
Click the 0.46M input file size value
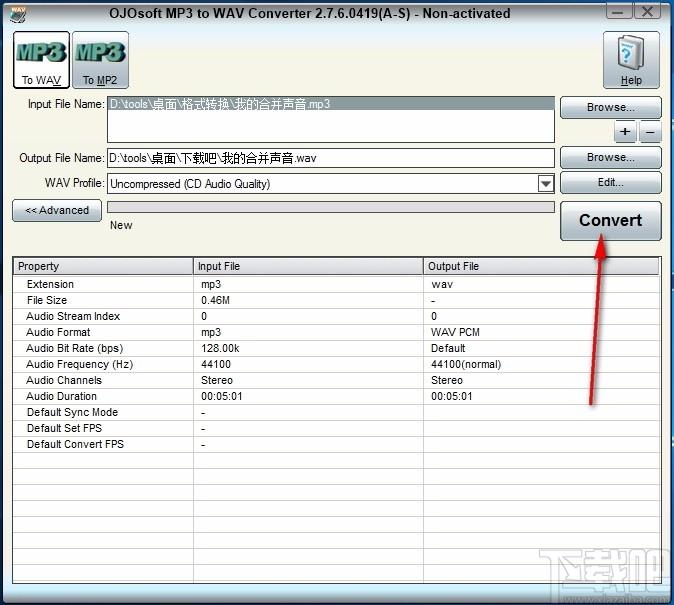coord(215,300)
